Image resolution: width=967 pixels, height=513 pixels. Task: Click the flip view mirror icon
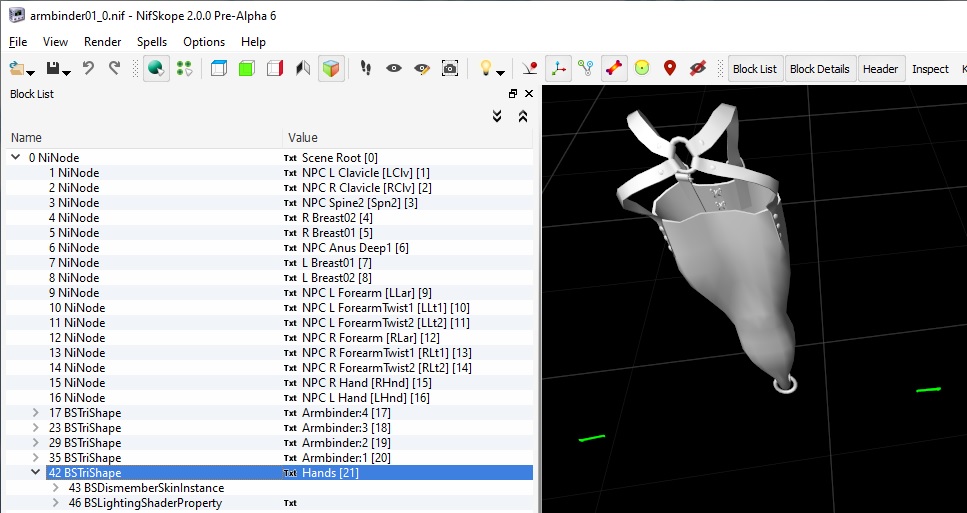point(303,68)
